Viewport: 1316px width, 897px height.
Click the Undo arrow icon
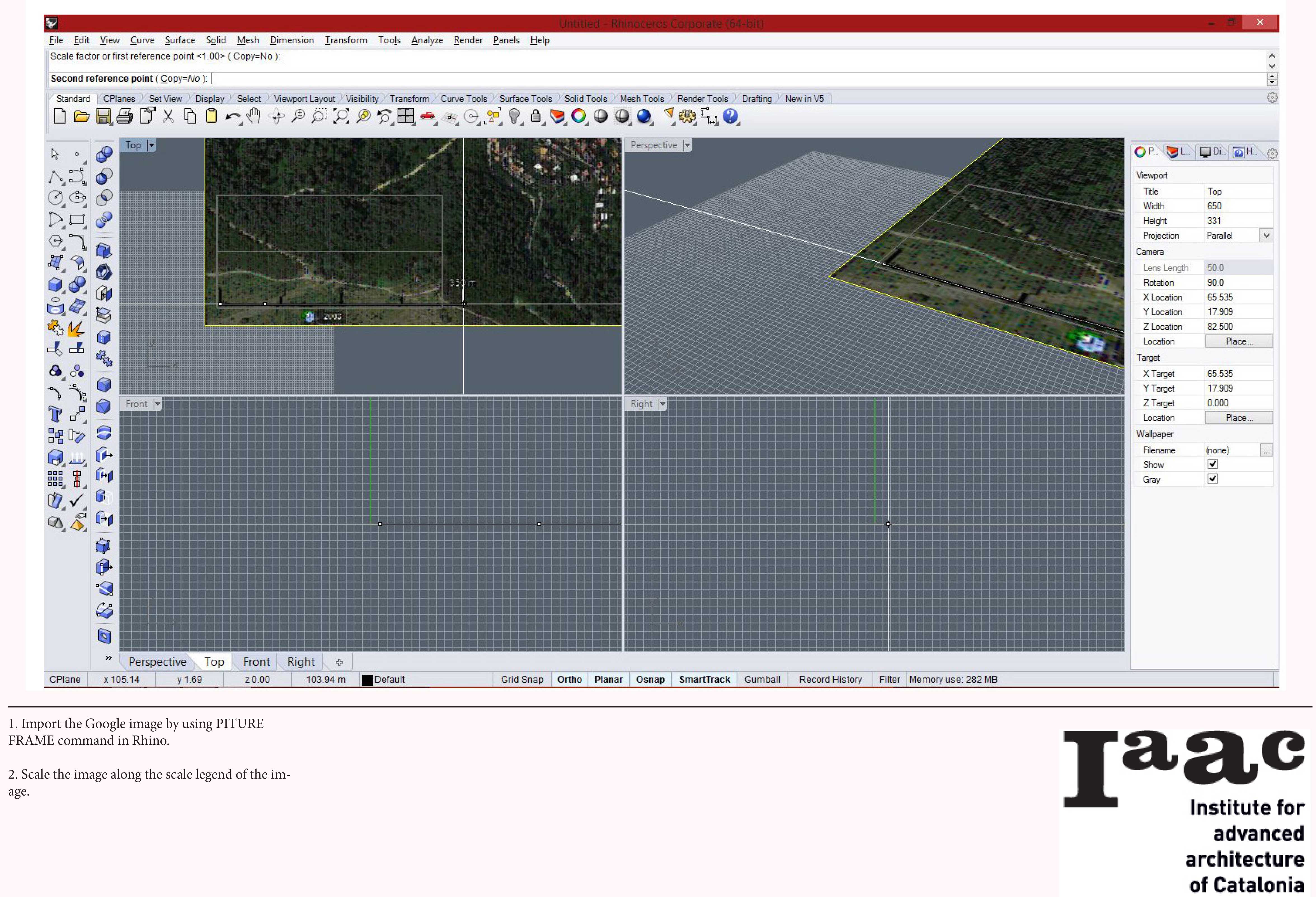click(x=232, y=117)
